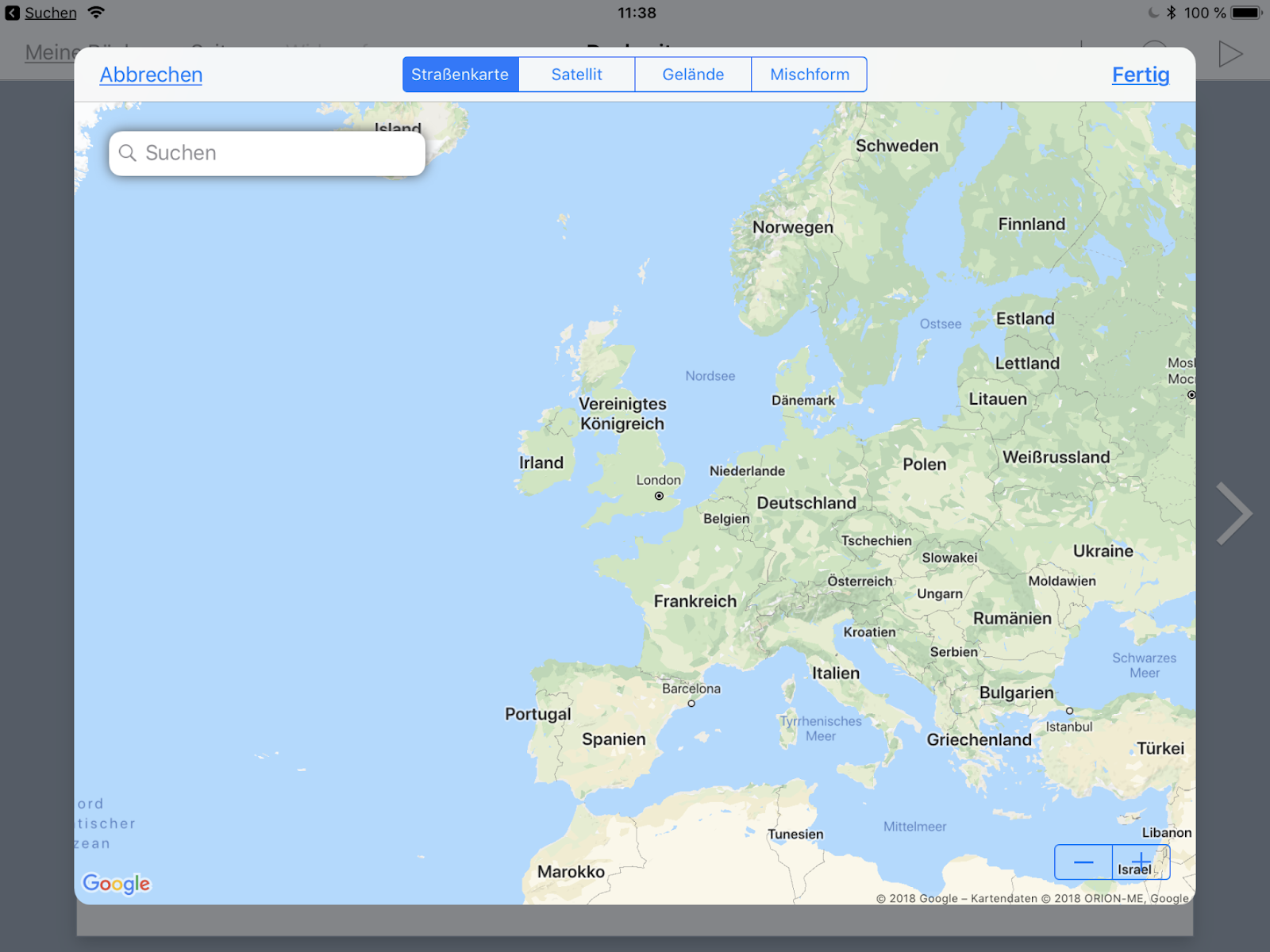Select the Gelände map view
The image size is (1270, 952).
[x=693, y=75]
